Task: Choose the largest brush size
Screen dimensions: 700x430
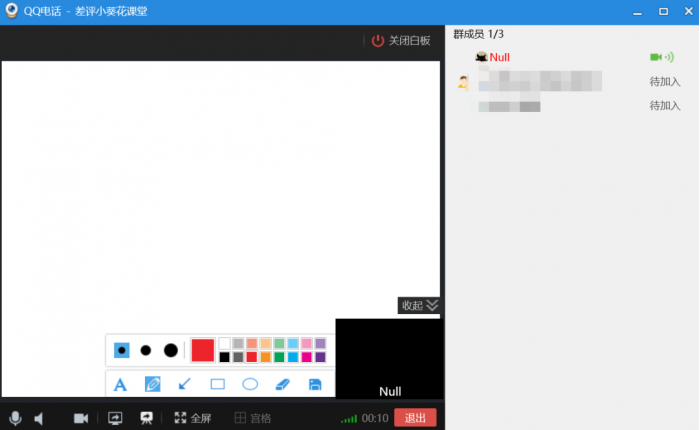Action: [171, 350]
